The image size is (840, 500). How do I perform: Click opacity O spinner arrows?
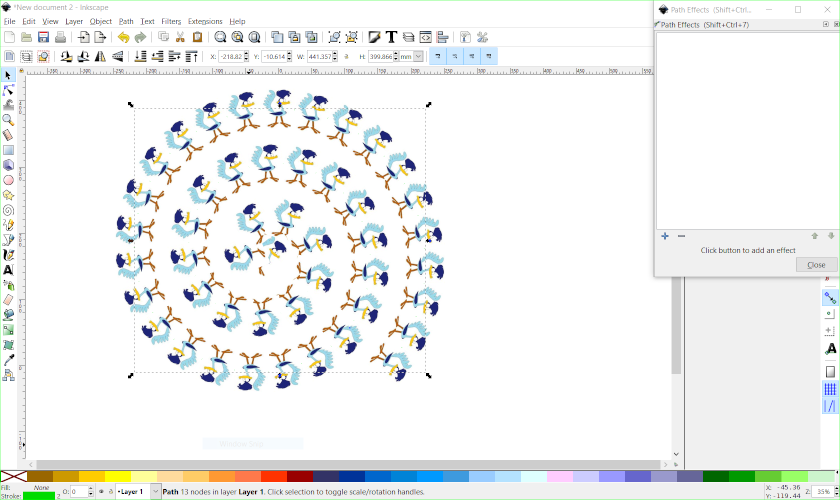[91, 491]
